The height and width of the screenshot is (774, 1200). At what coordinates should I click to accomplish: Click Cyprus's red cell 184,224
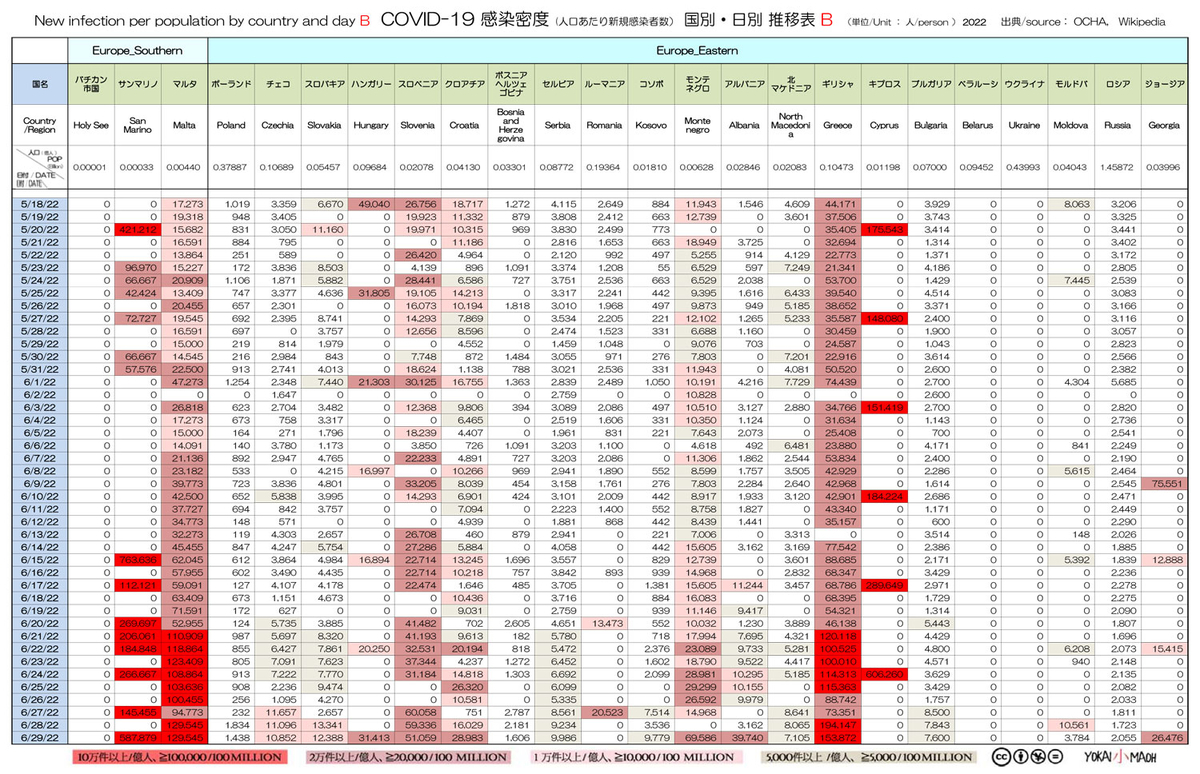coord(884,496)
